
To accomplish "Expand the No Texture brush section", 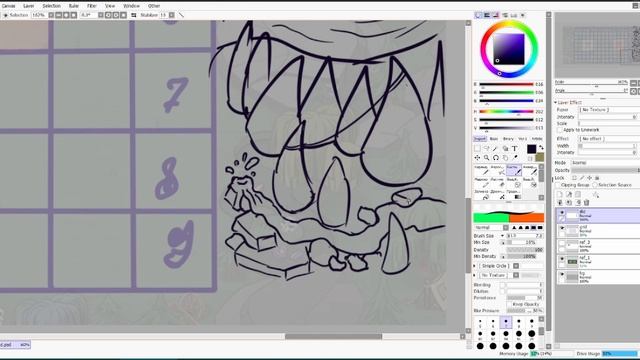I will point(475,276).
